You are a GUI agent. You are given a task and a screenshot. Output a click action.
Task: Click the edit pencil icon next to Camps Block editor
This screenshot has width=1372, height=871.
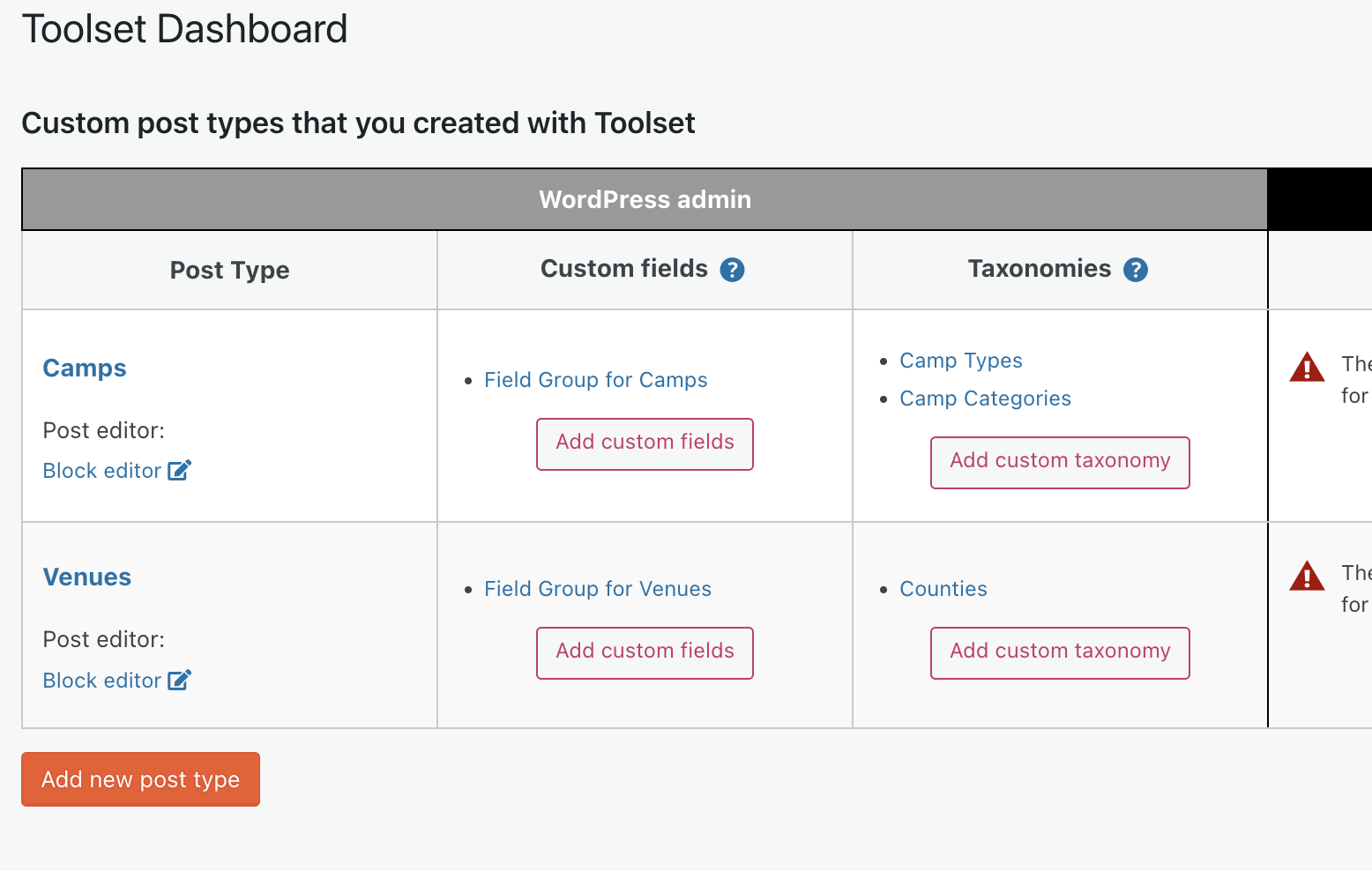point(180,471)
